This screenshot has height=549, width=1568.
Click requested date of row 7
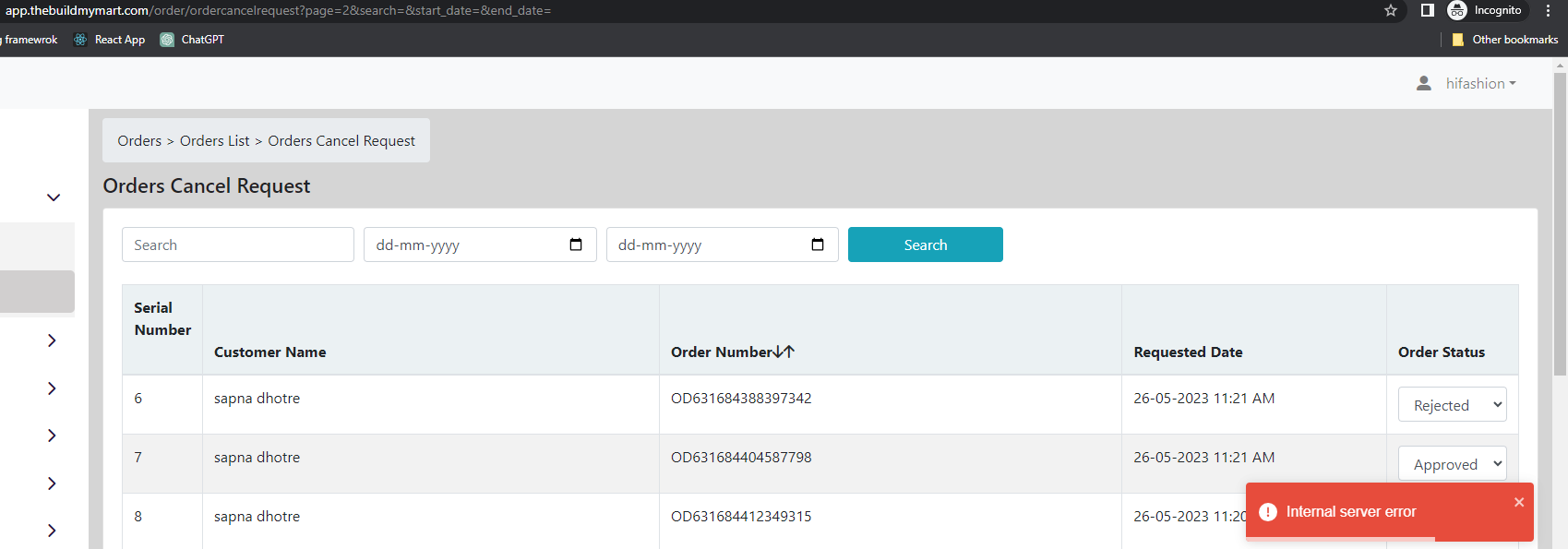point(1204,457)
